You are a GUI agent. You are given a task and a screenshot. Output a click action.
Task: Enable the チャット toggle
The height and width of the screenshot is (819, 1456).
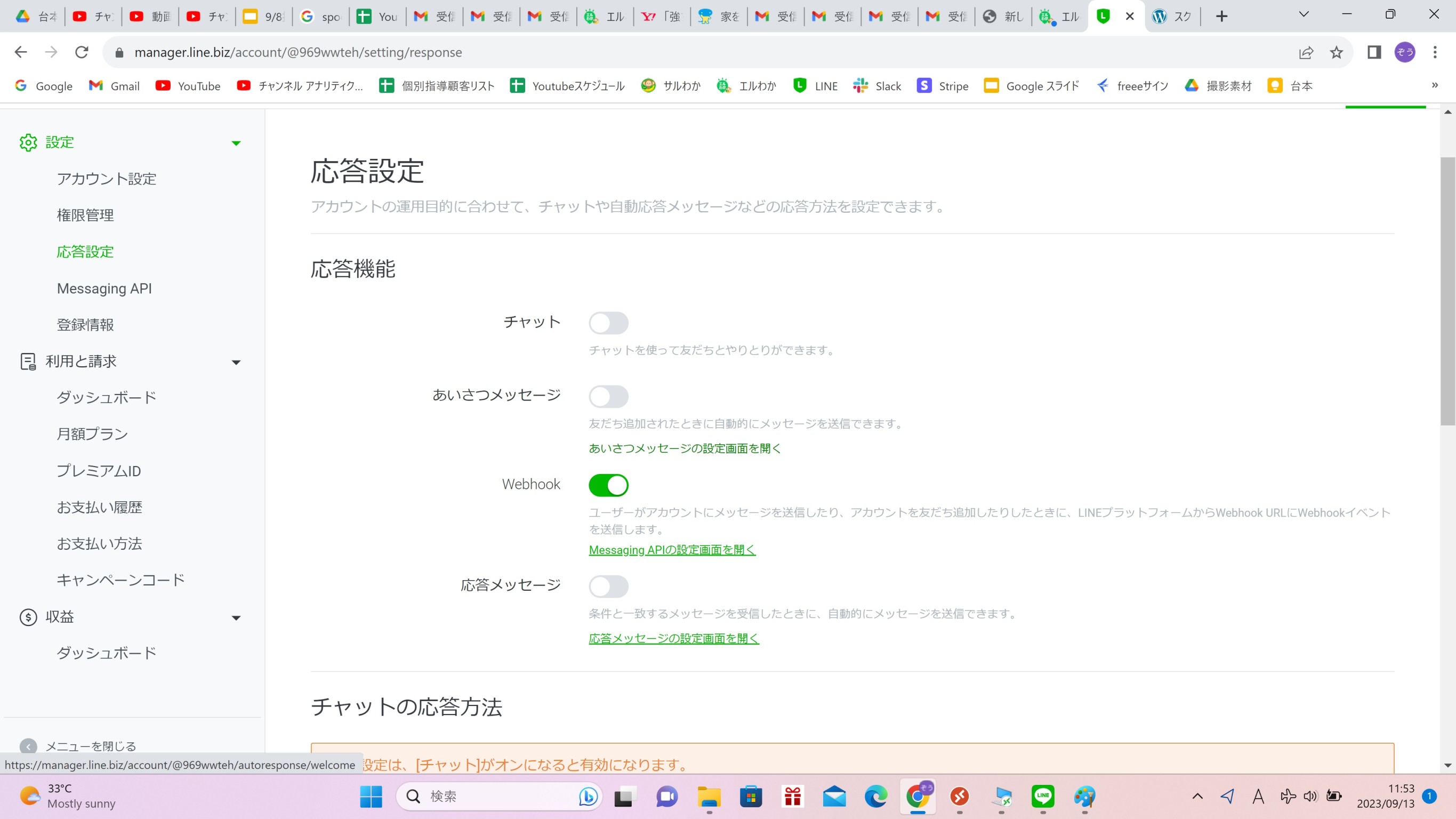(x=608, y=323)
